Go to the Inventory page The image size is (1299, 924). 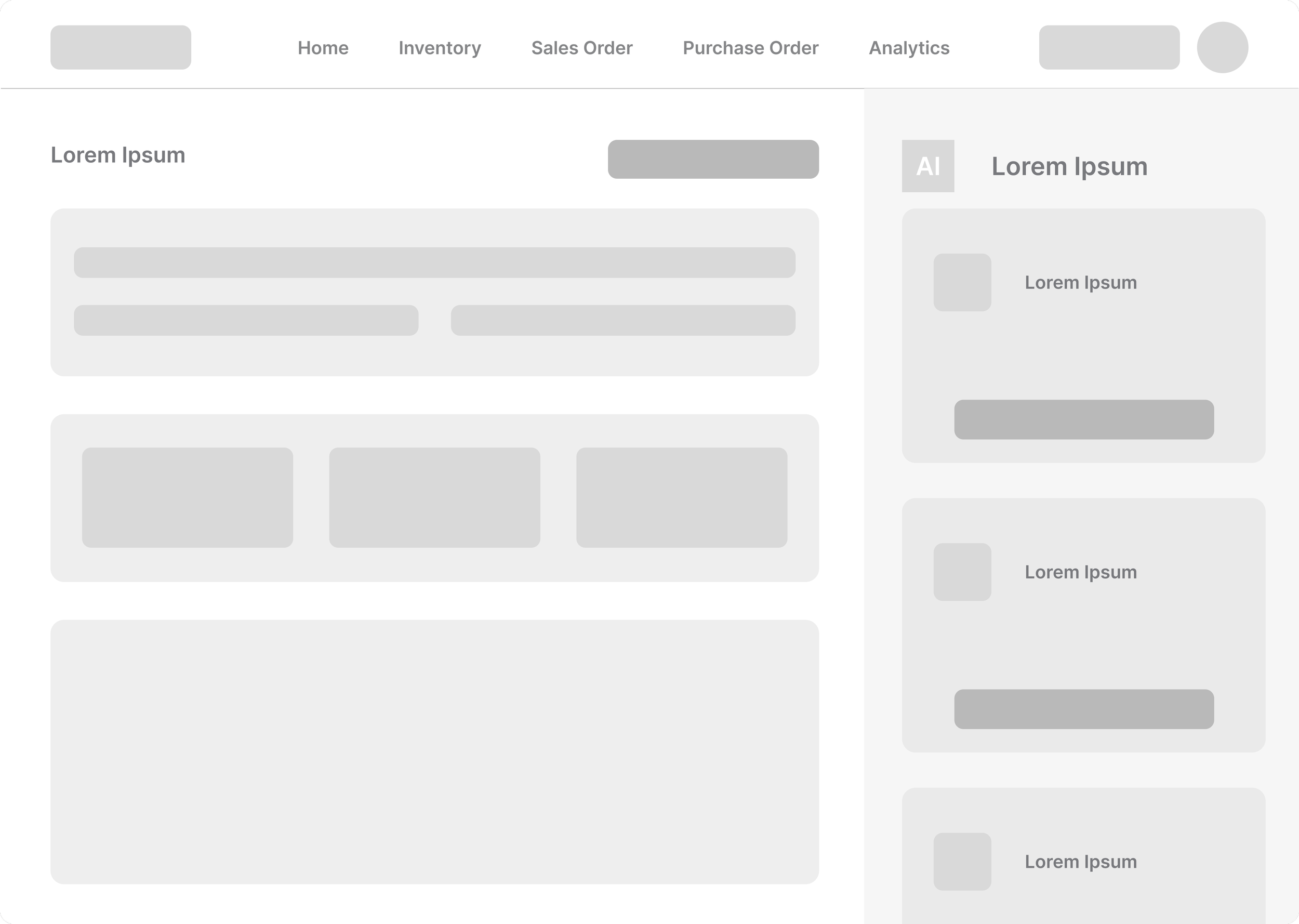coord(440,48)
